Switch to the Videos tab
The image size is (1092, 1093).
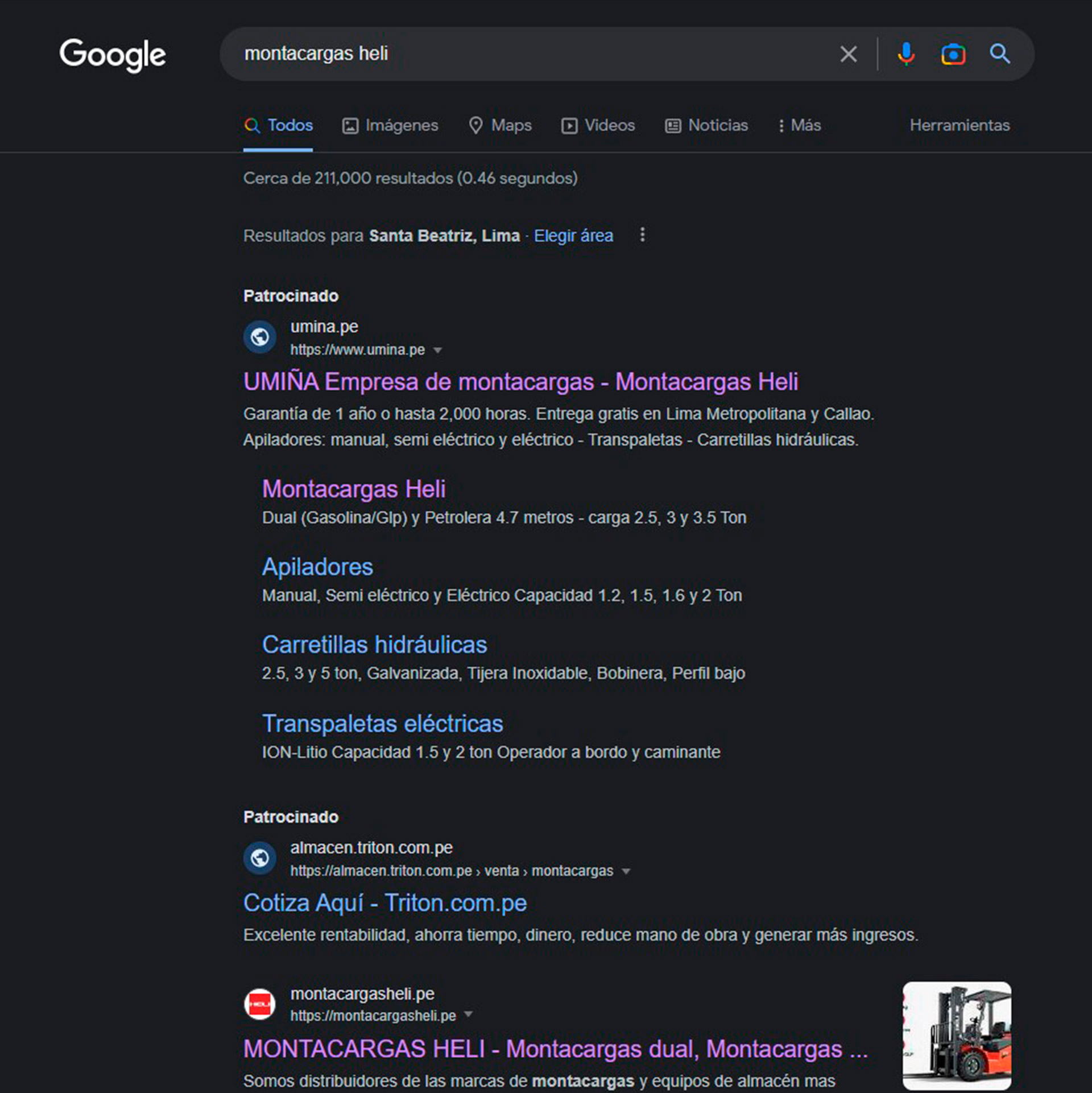pyautogui.click(x=598, y=125)
